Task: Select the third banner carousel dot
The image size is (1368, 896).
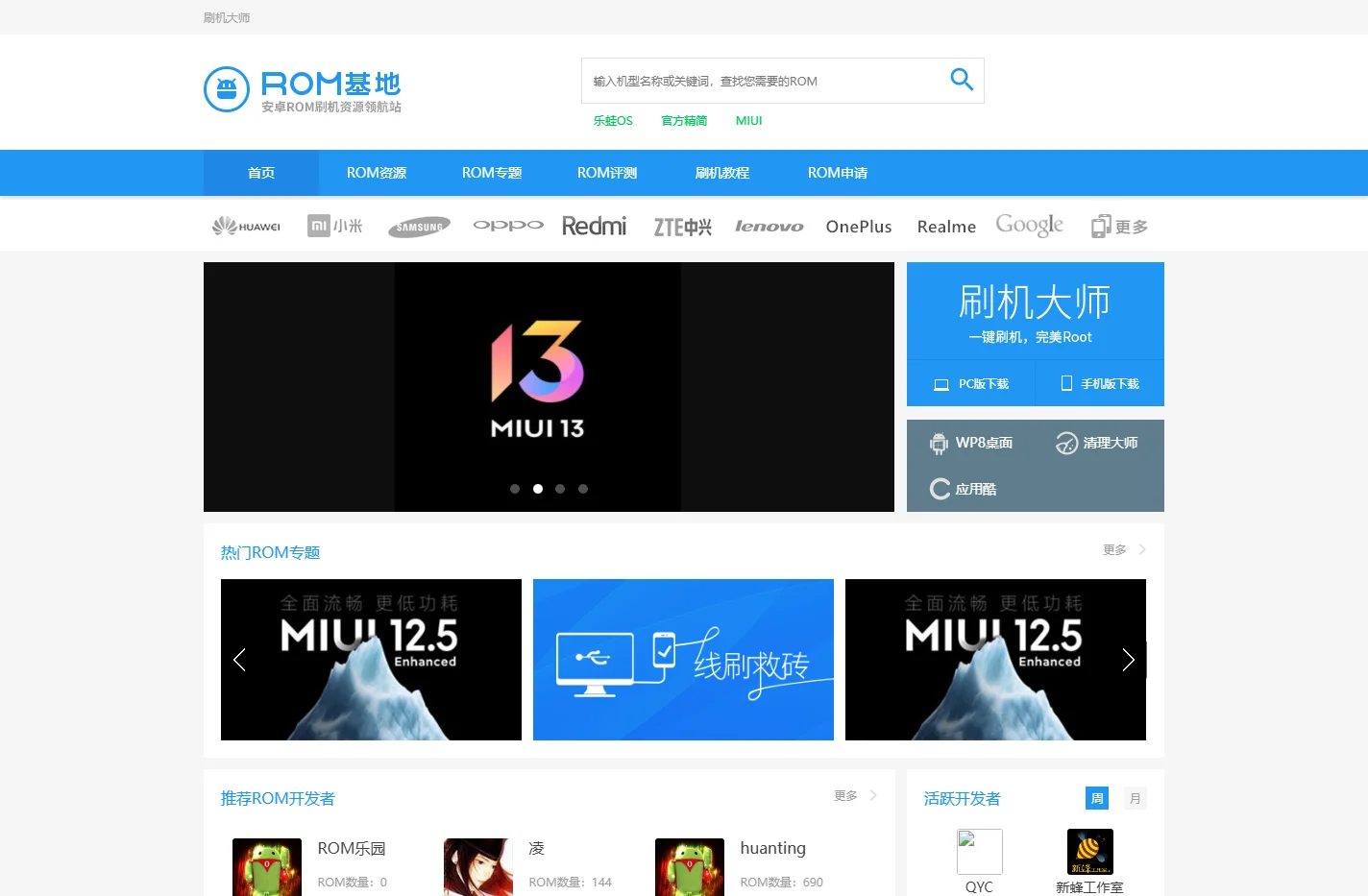Action: [560, 489]
